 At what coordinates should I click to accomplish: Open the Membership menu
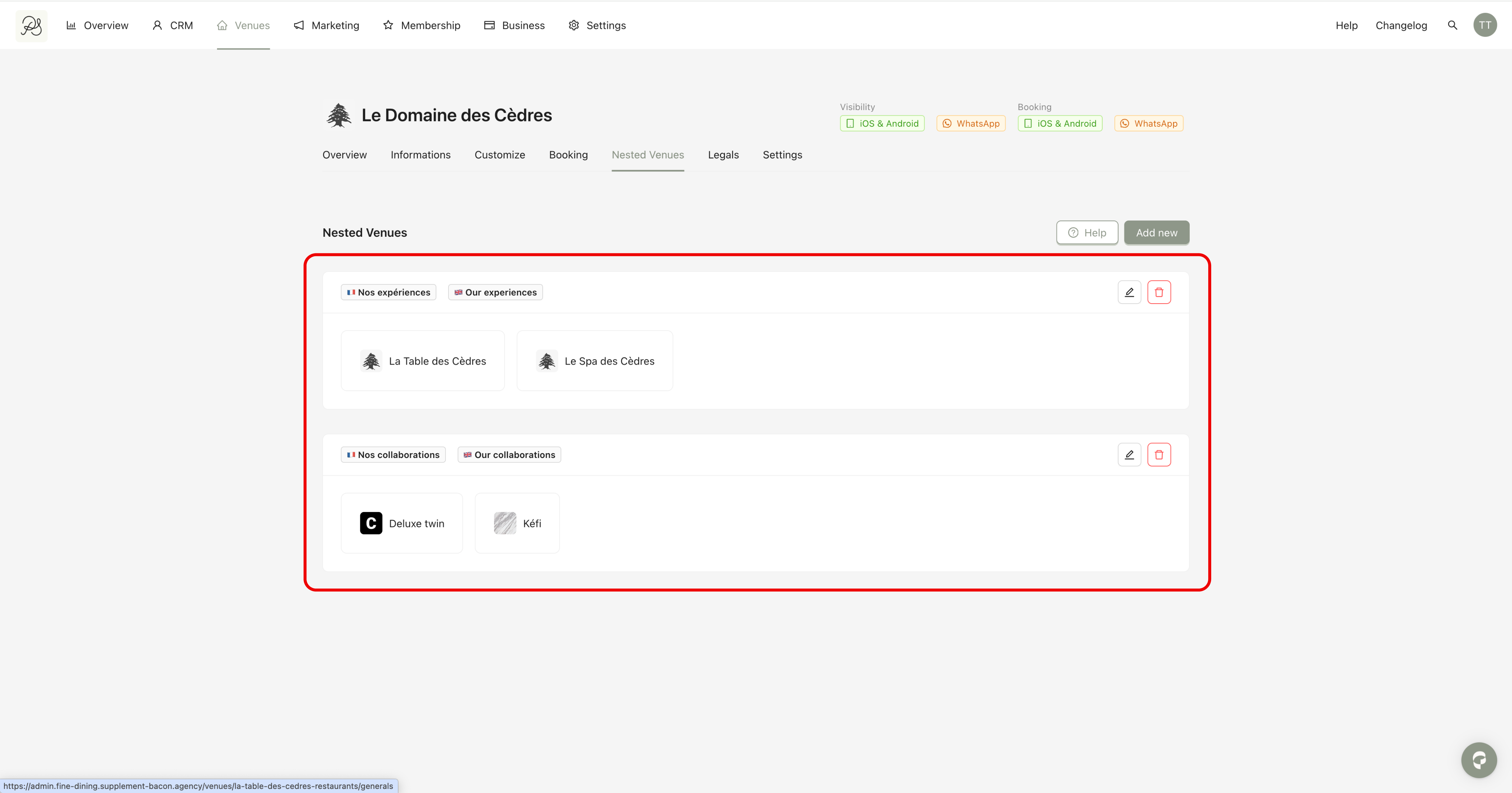pos(422,25)
